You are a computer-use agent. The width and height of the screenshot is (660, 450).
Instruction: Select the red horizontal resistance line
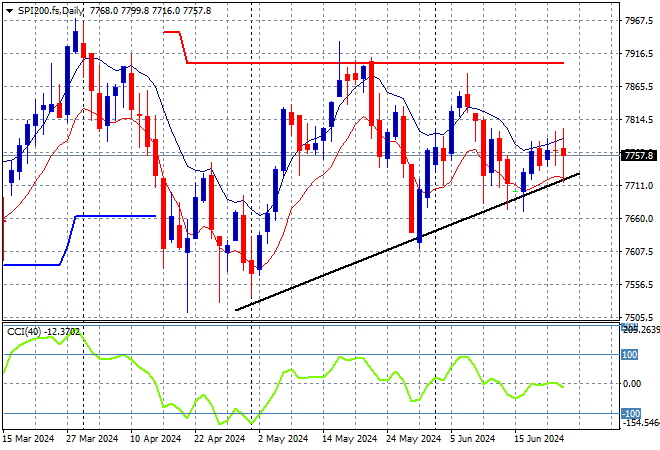[375, 63]
